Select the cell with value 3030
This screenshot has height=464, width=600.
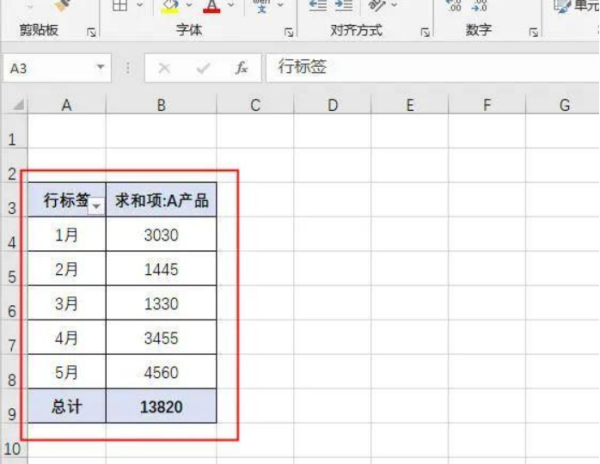click(x=161, y=234)
